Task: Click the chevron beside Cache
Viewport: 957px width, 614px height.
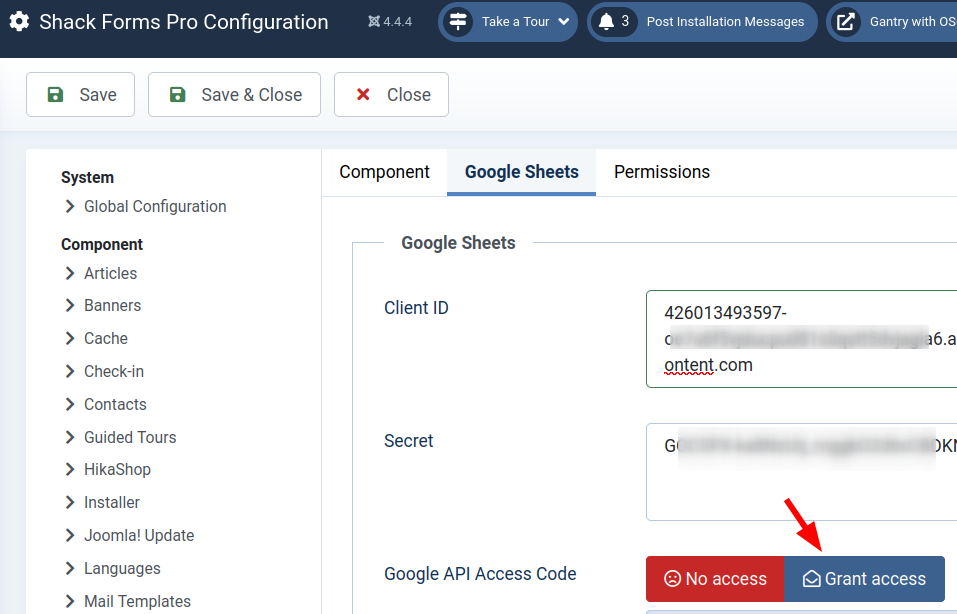Action: pos(70,338)
